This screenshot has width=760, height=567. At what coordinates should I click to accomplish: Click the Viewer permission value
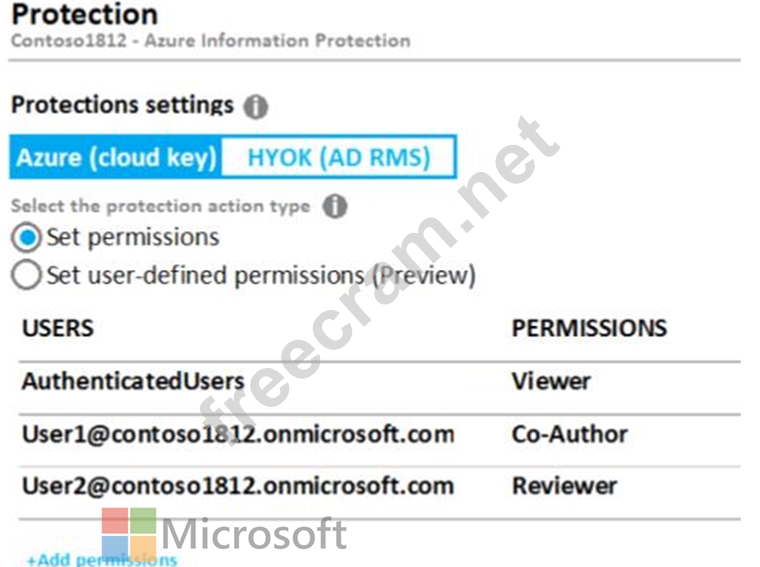(551, 381)
